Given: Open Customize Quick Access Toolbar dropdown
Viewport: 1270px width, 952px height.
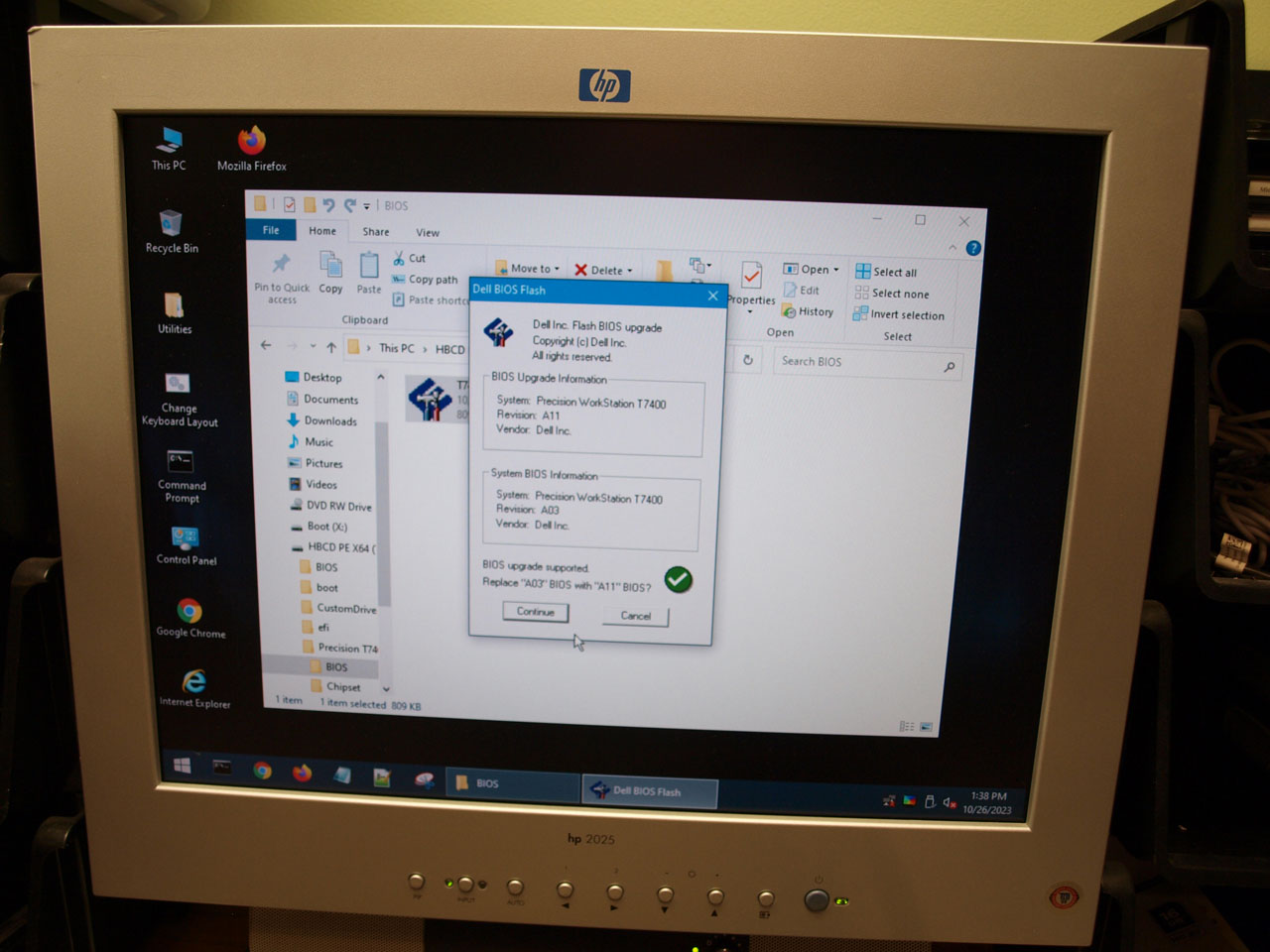Looking at the screenshot, I should (366, 206).
